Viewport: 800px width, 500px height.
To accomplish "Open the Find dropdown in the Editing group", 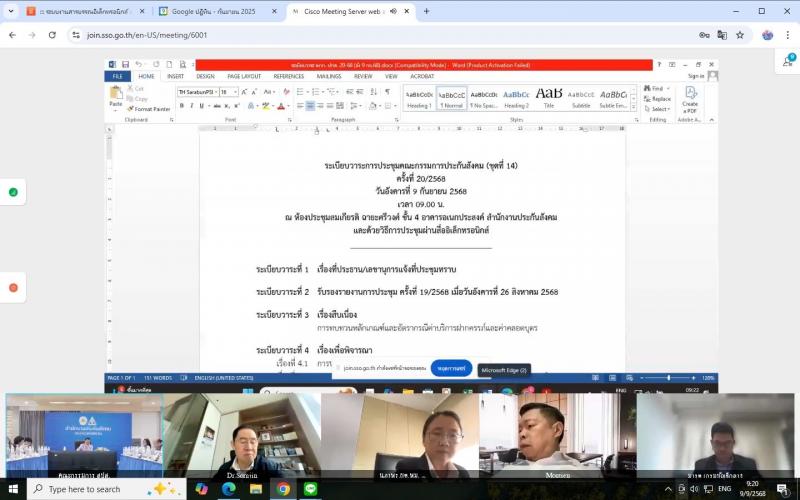I will pos(668,89).
